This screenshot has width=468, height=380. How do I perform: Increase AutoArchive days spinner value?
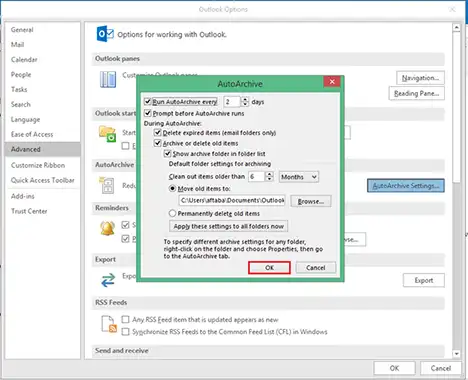click(245, 99)
